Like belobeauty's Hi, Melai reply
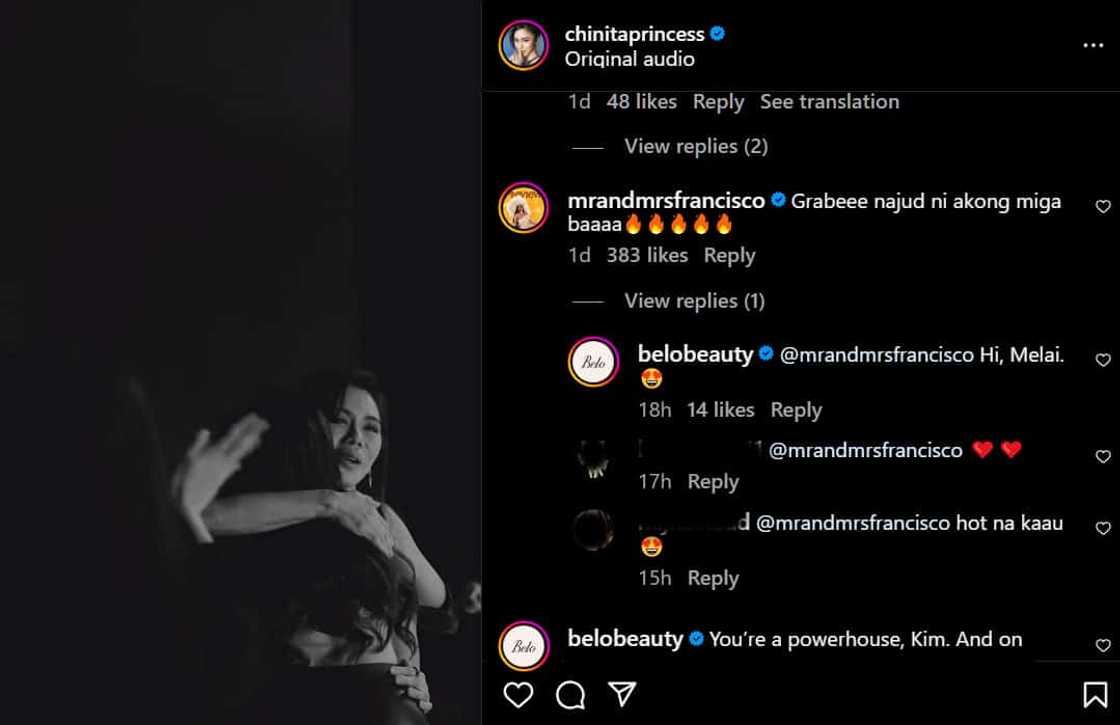Viewport: 1120px width, 725px height. point(1103,360)
